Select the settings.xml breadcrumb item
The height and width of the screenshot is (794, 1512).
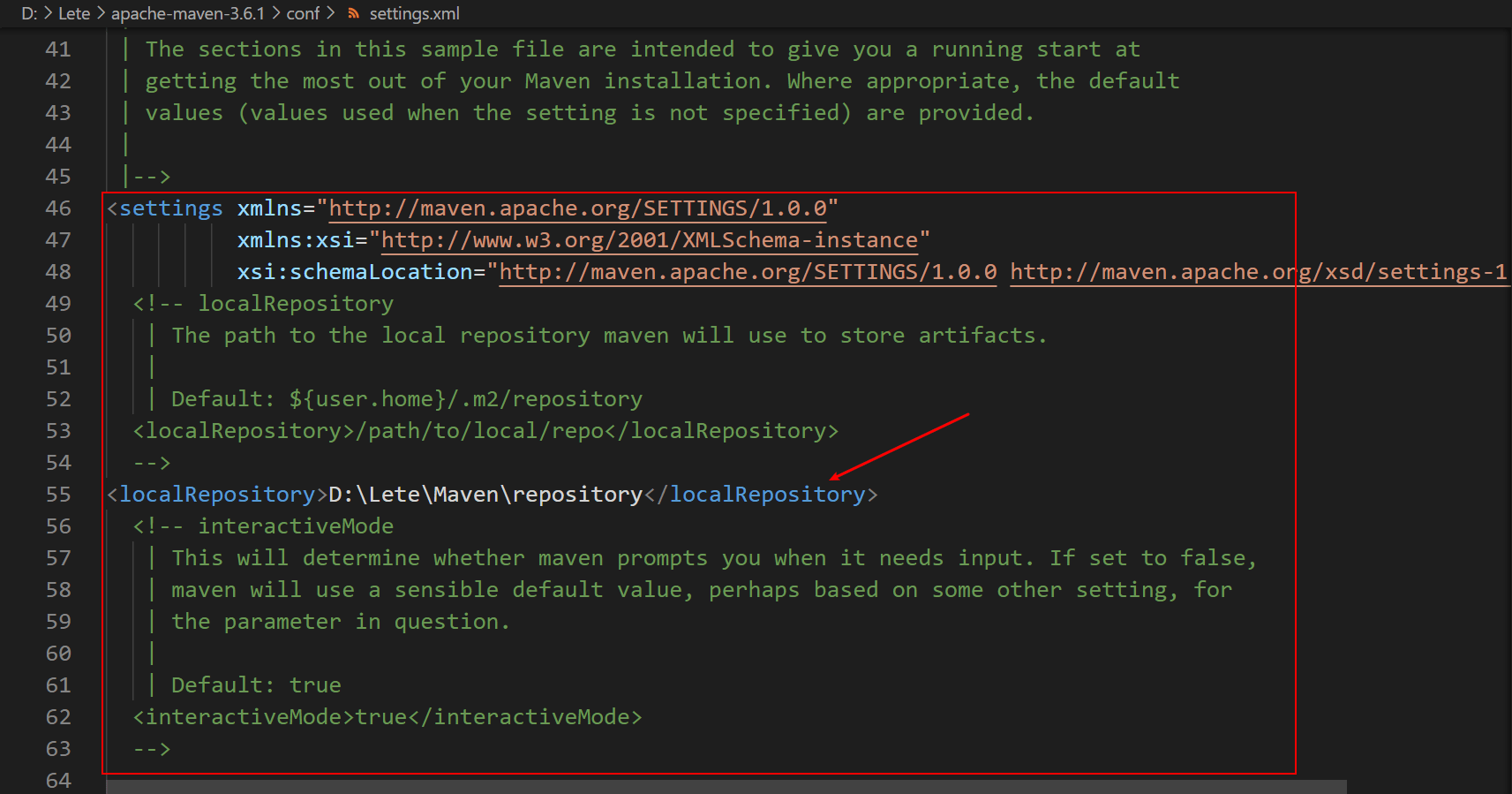click(x=414, y=13)
